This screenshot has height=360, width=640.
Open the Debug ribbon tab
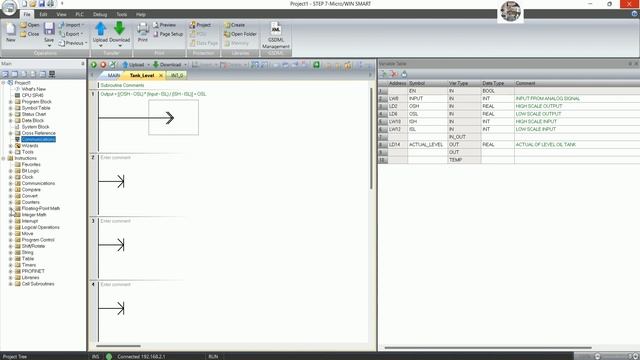100,14
